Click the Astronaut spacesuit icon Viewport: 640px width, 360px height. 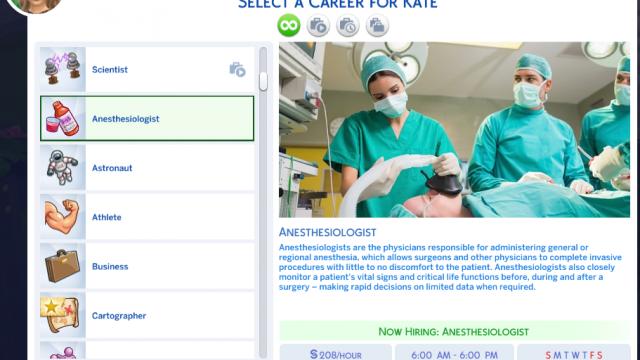pos(62,168)
